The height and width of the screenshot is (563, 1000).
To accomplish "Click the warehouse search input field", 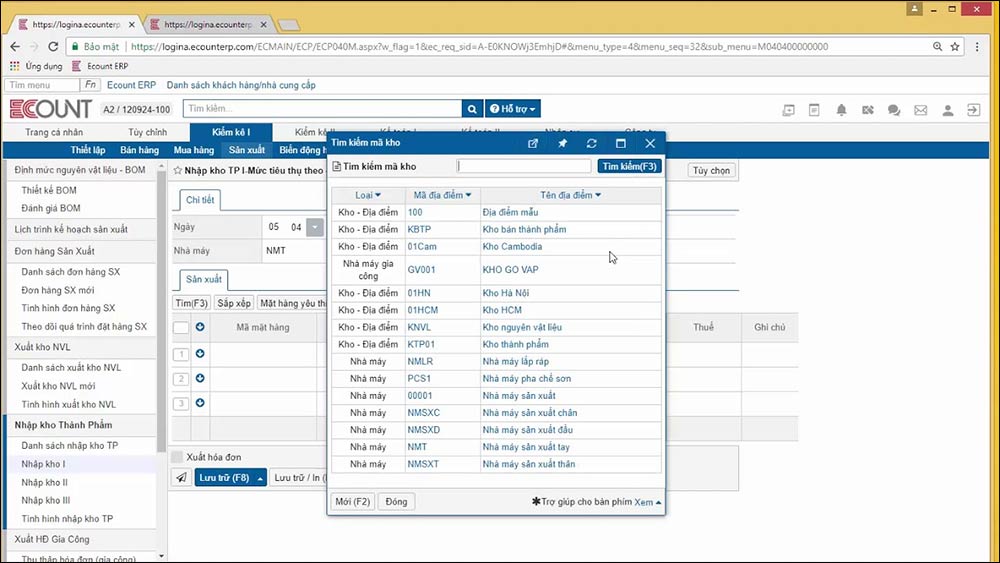I will click(524, 166).
